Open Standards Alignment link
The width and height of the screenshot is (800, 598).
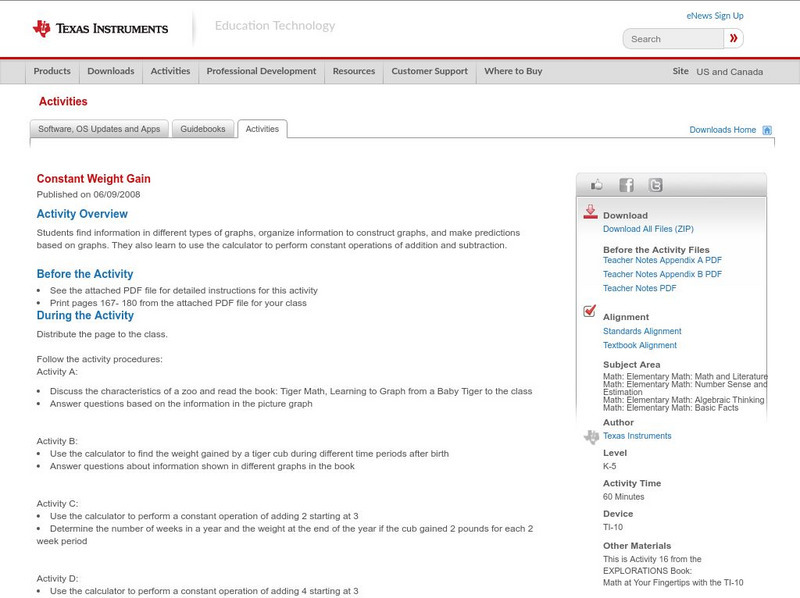click(x=642, y=331)
